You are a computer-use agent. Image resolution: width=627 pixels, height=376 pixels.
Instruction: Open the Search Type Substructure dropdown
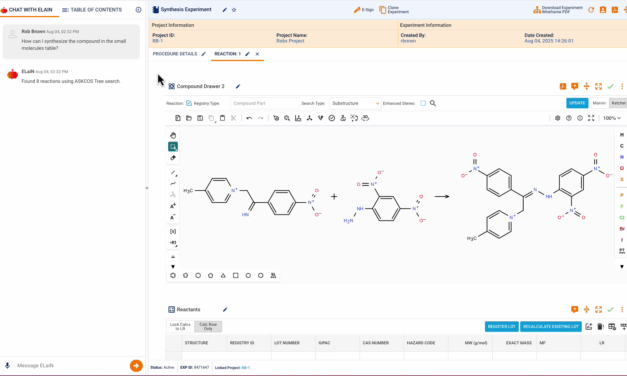point(355,103)
